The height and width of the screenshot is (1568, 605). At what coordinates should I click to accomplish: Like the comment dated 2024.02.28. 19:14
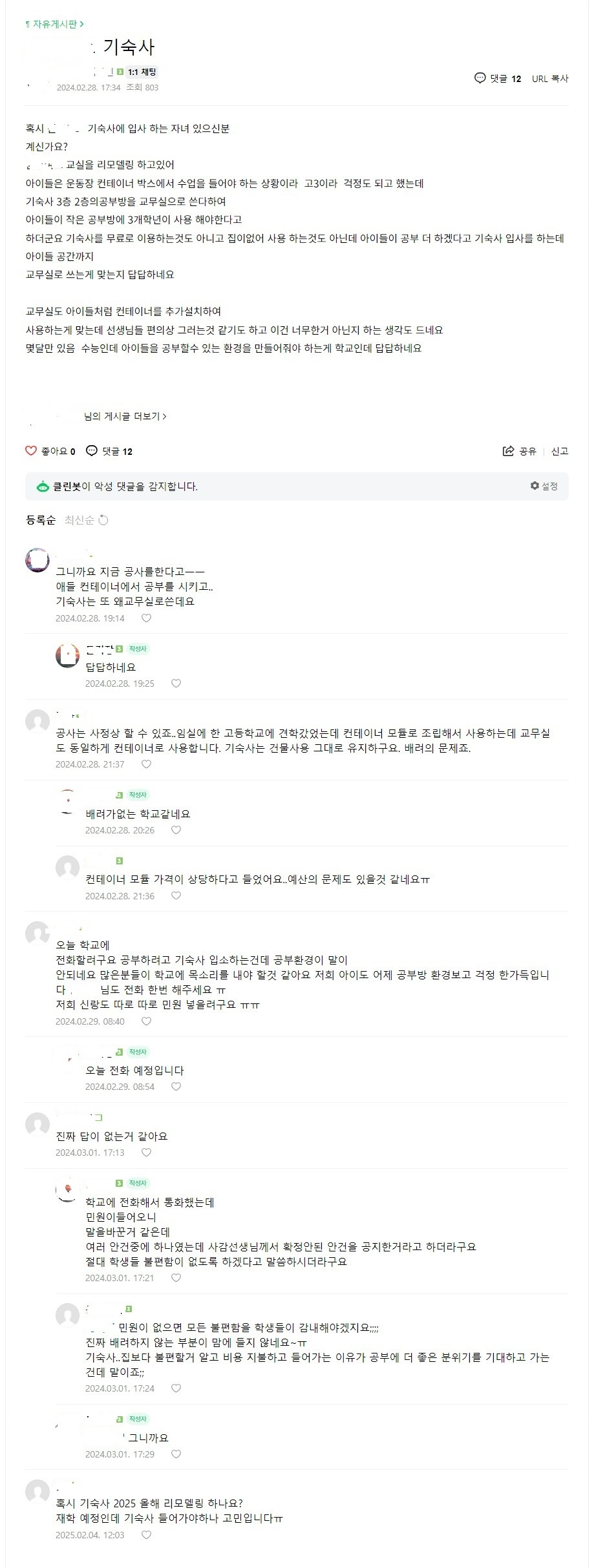pos(147,618)
